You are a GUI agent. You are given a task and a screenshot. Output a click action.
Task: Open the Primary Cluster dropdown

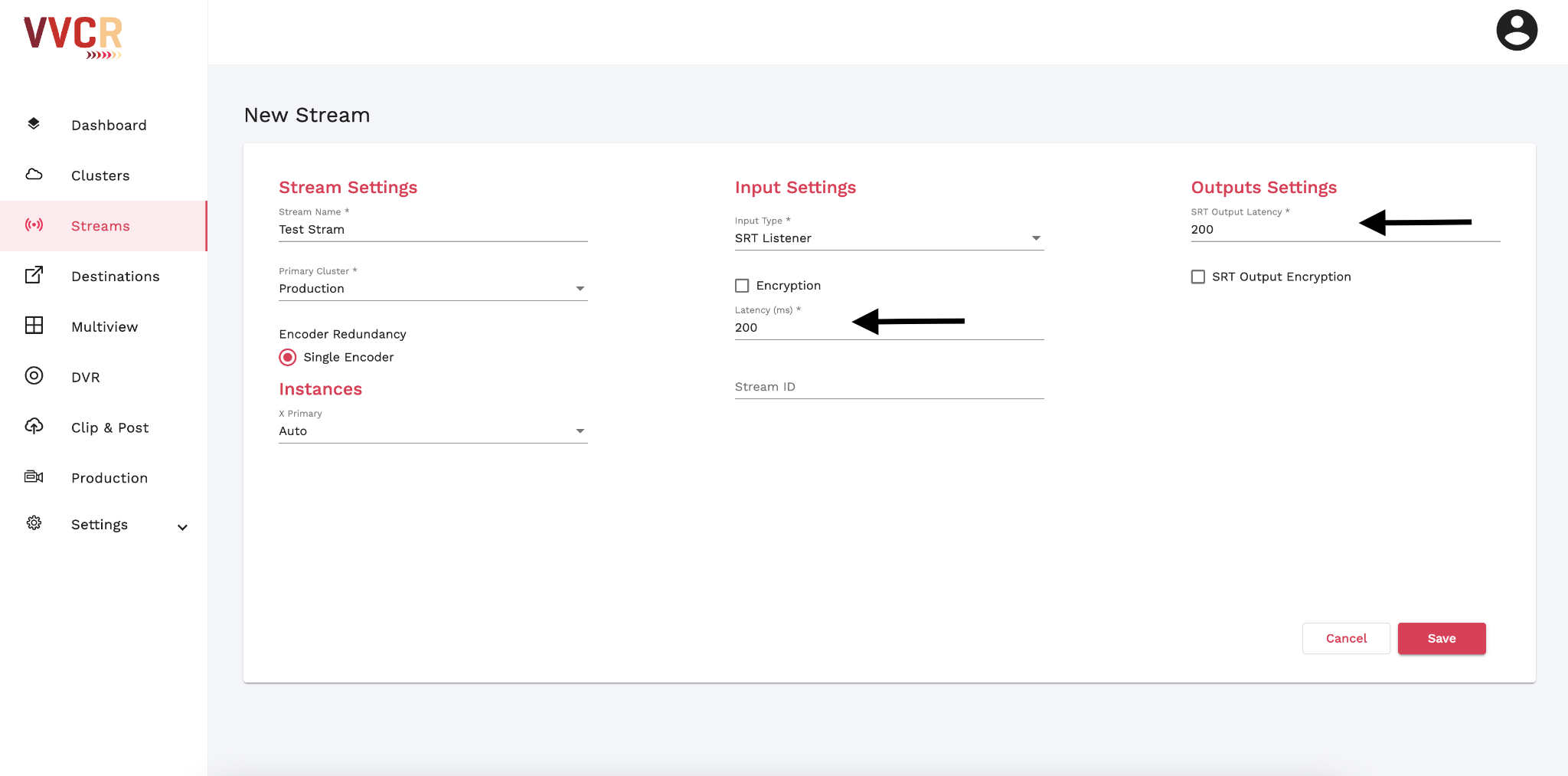[x=433, y=289]
